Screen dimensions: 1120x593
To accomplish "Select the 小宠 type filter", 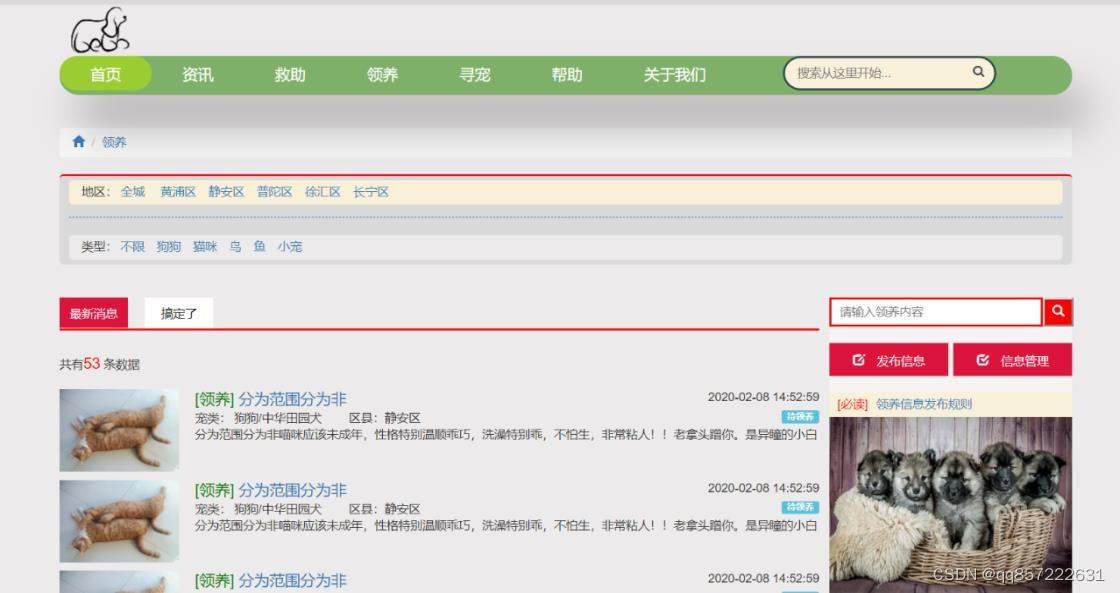I will coord(290,246).
